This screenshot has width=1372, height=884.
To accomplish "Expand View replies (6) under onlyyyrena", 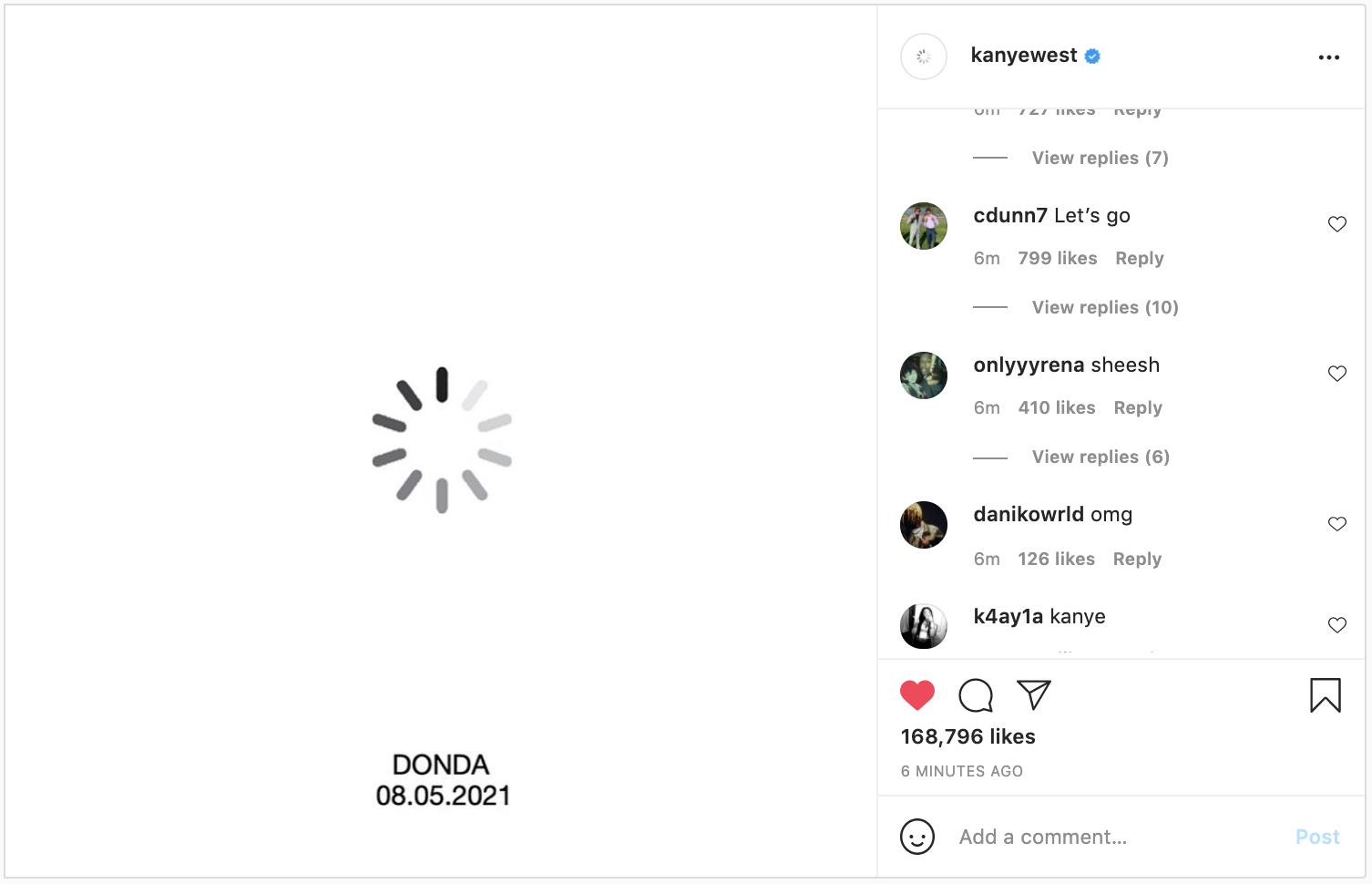I will pyautogui.click(x=1100, y=457).
